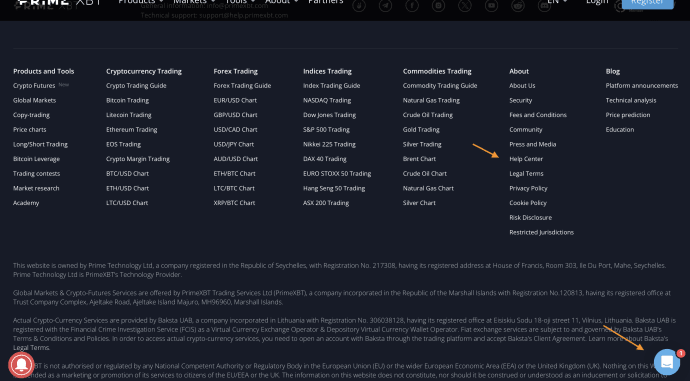The width and height of the screenshot is (690, 381).
Task: View Silver Chart
Action: click(x=419, y=203)
